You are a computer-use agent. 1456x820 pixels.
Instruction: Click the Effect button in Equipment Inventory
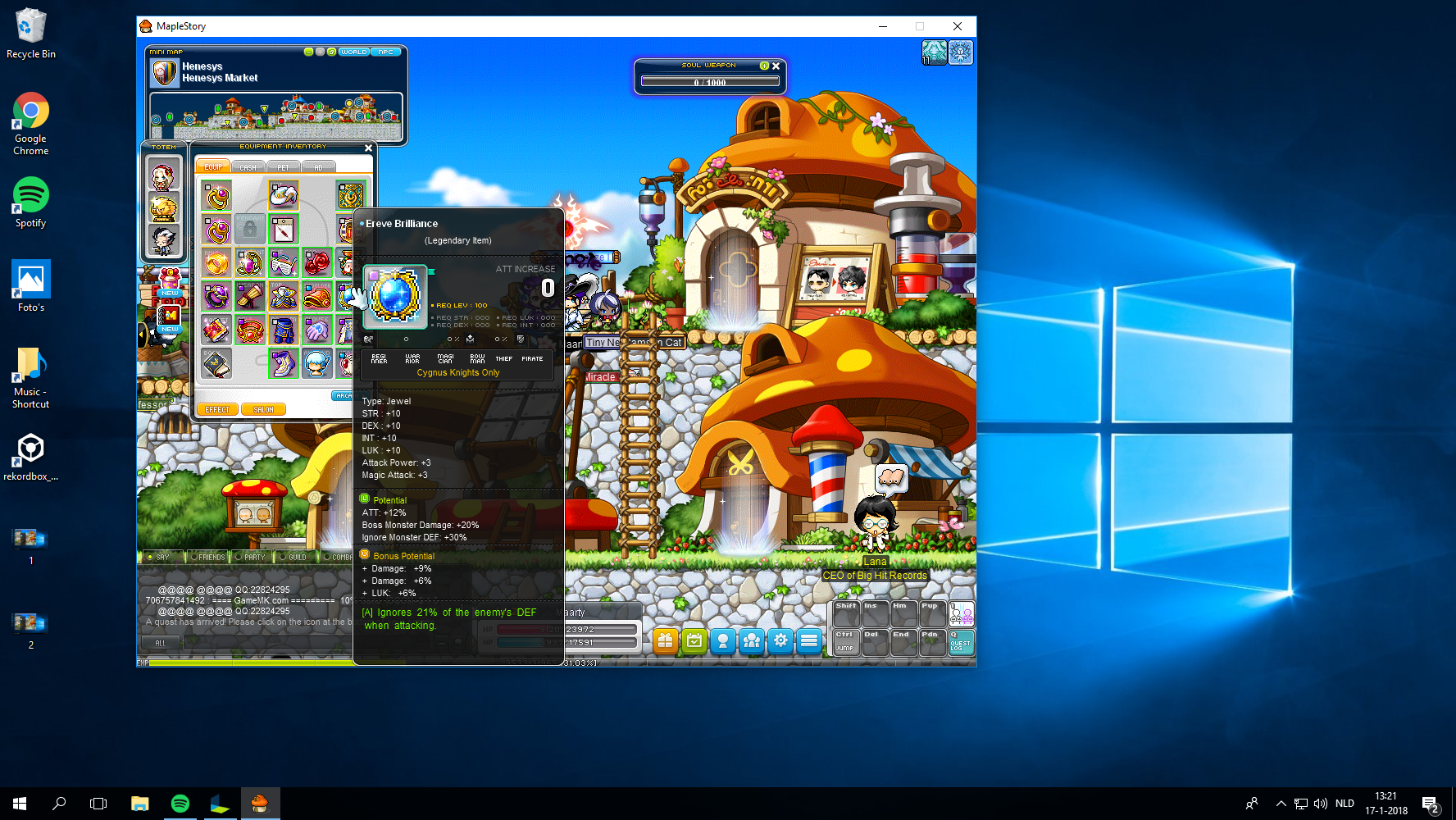(217, 410)
